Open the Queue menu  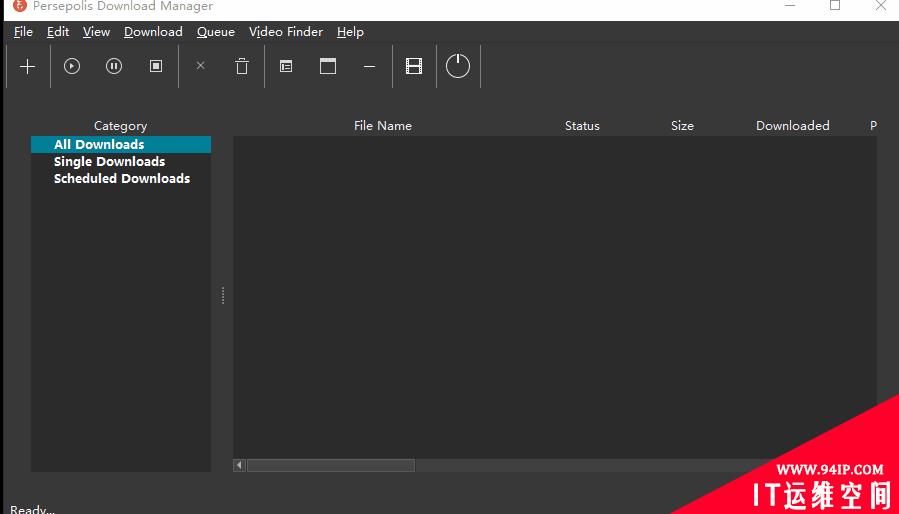216,32
